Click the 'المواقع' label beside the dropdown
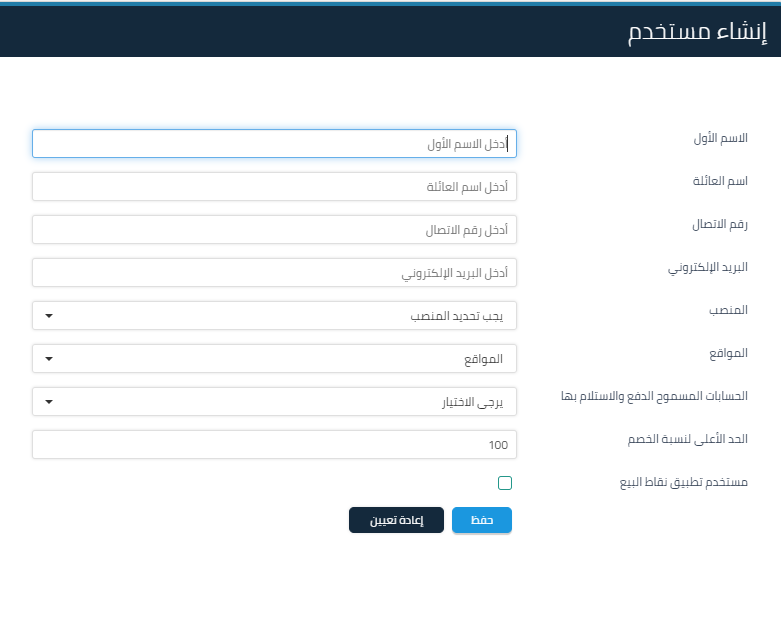 pyautogui.click(x=728, y=353)
